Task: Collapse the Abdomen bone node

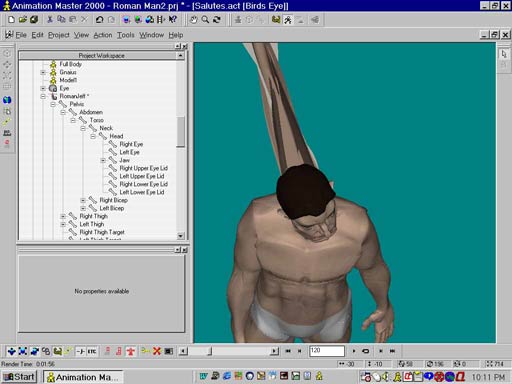Action: point(63,112)
